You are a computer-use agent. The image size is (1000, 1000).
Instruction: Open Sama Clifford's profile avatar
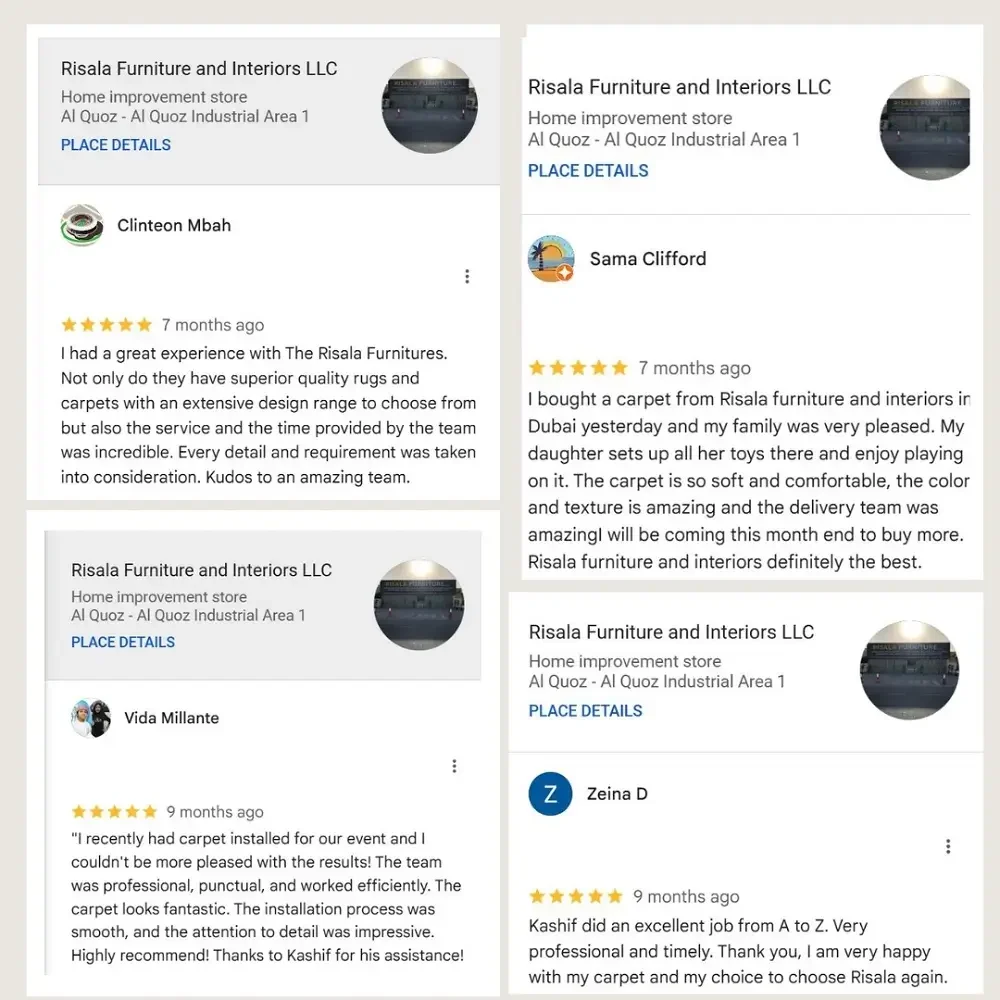[550, 258]
